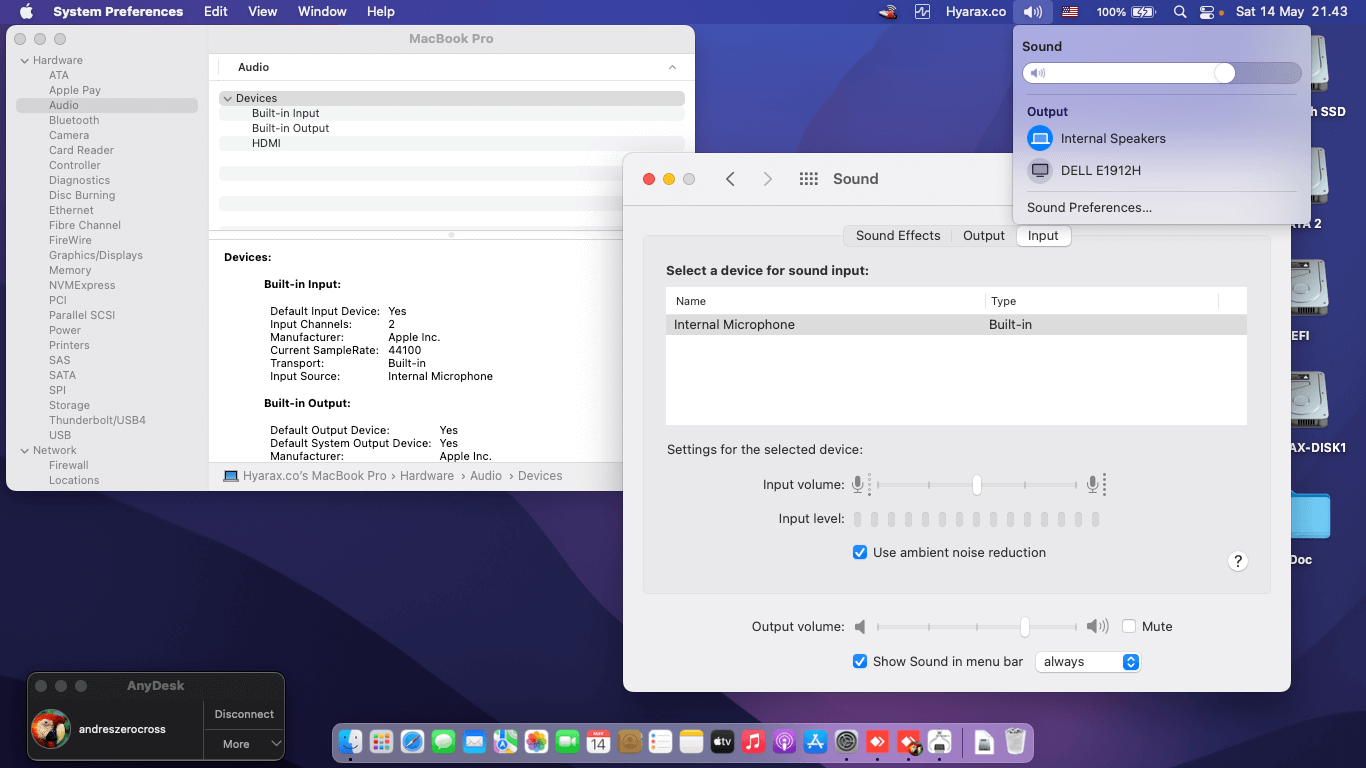1366x768 pixels.
Task: Open the Spotlight search magnifier icon
Action: pyautogui.click(x=1180, y=12)
